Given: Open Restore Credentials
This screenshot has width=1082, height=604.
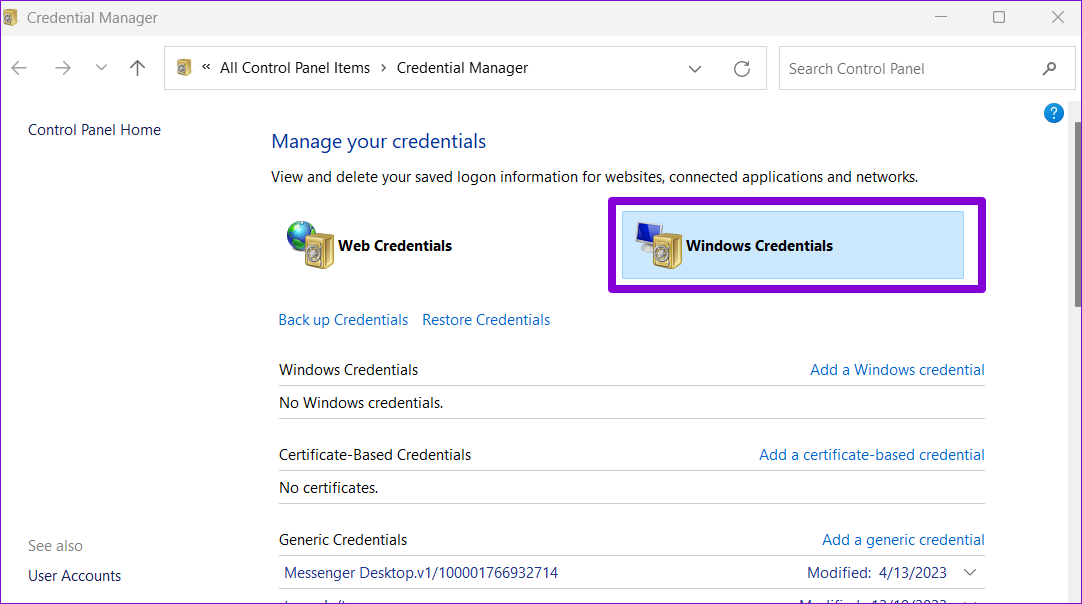Looking at the screenshot, I should (486, 320).
